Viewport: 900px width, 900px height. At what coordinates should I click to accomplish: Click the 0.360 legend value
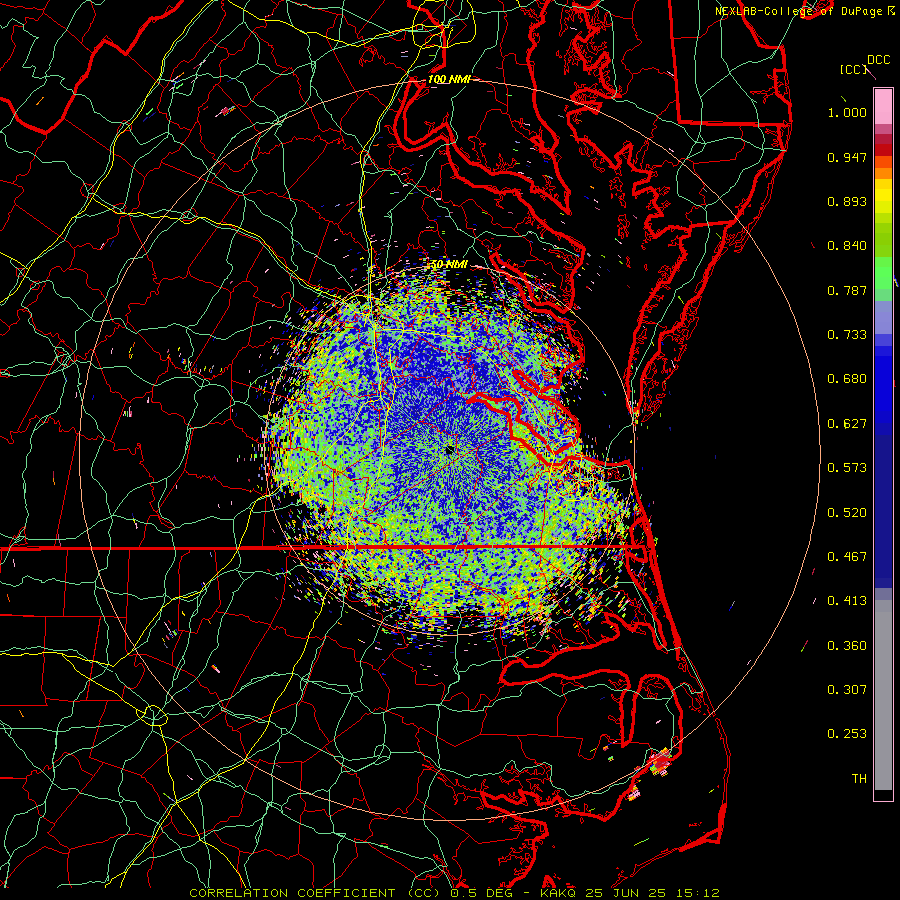tap(847, 646)
